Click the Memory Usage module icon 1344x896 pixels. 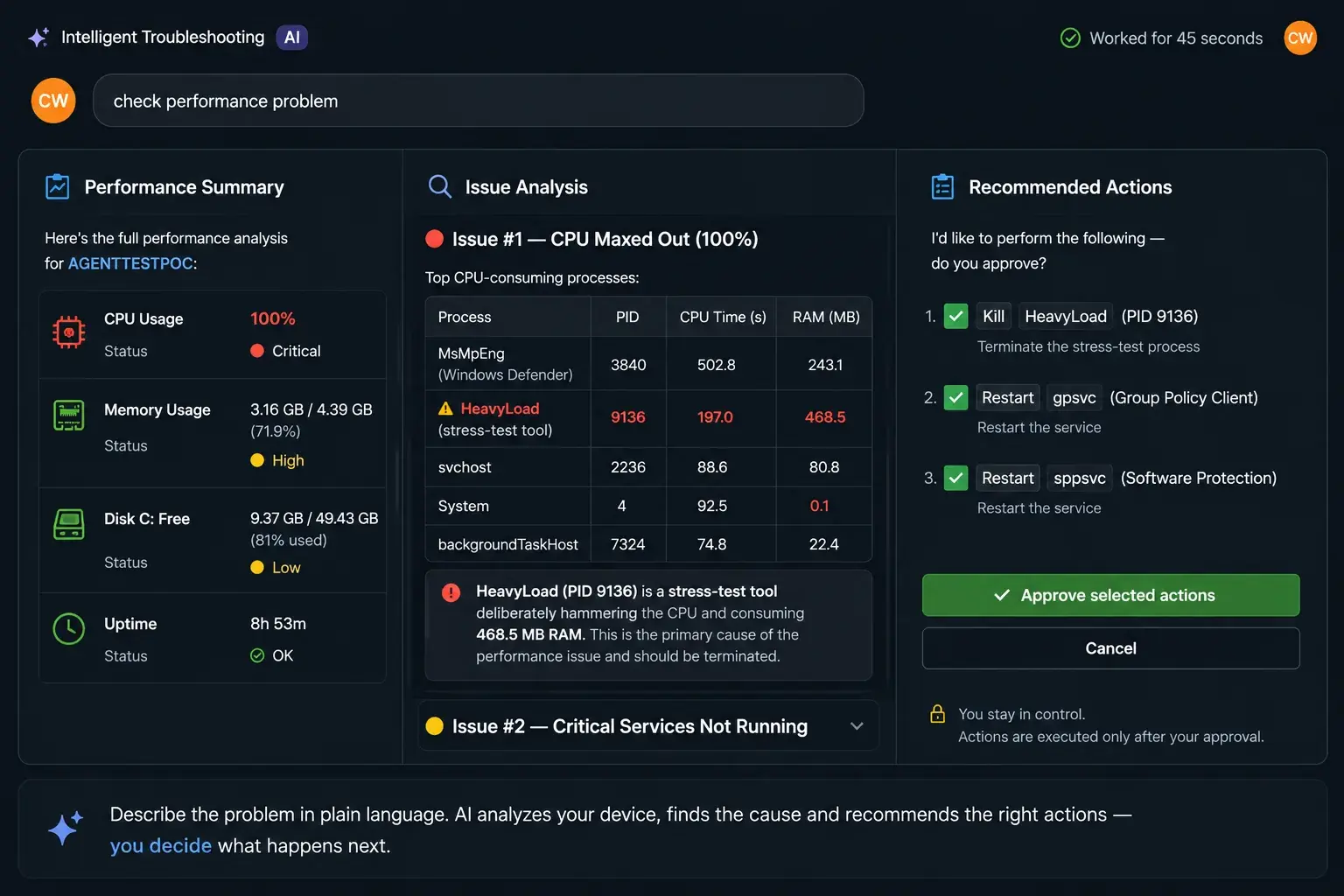click(69, 416)
